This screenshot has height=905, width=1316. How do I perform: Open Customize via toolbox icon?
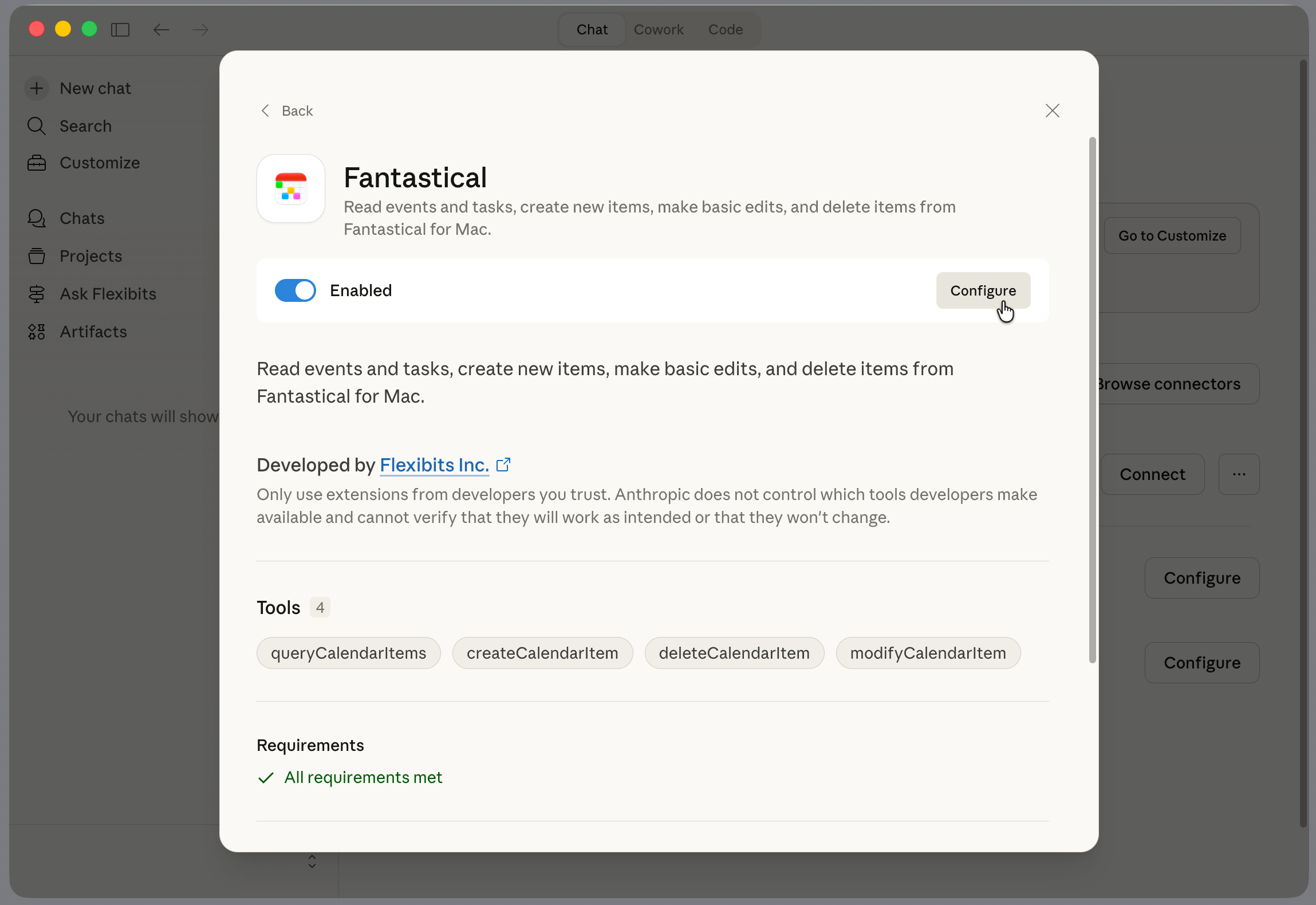coord(37,163)
